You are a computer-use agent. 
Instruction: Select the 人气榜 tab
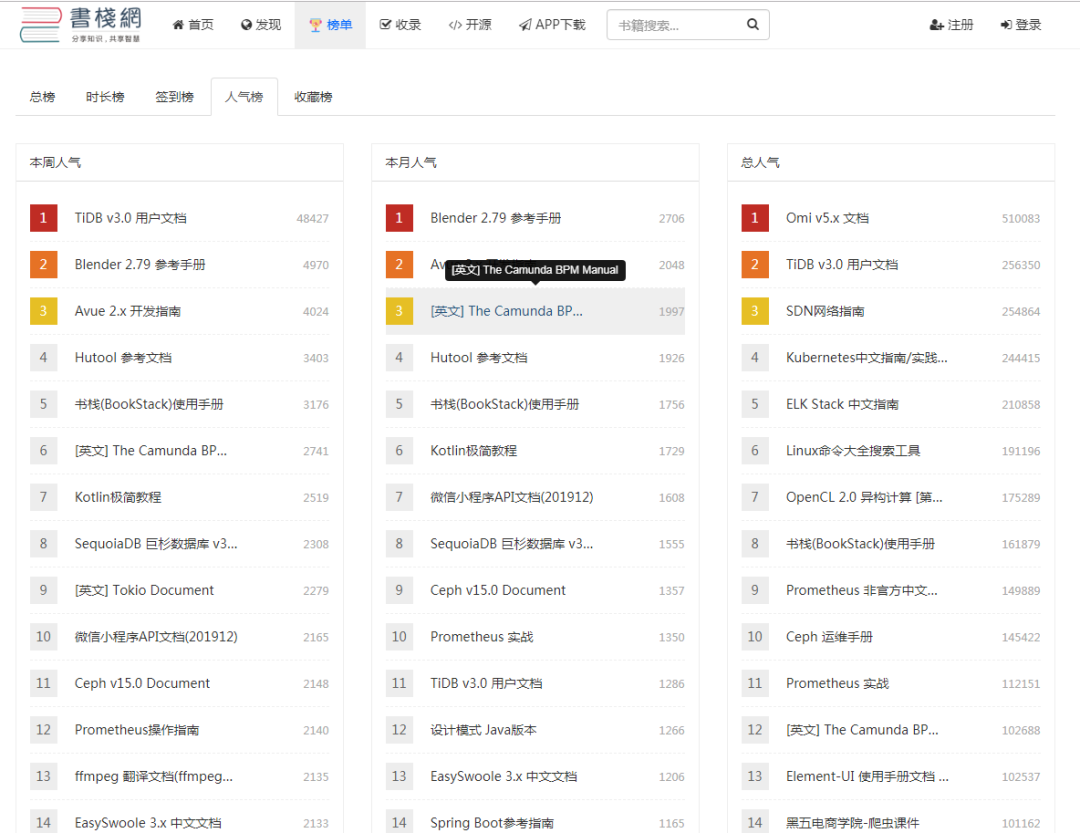245,97
